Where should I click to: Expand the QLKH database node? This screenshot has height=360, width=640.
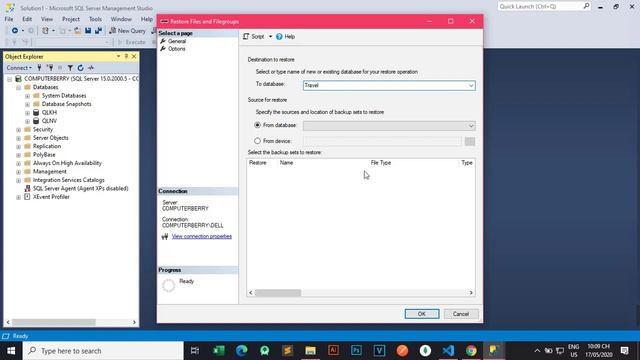(27, 113)
